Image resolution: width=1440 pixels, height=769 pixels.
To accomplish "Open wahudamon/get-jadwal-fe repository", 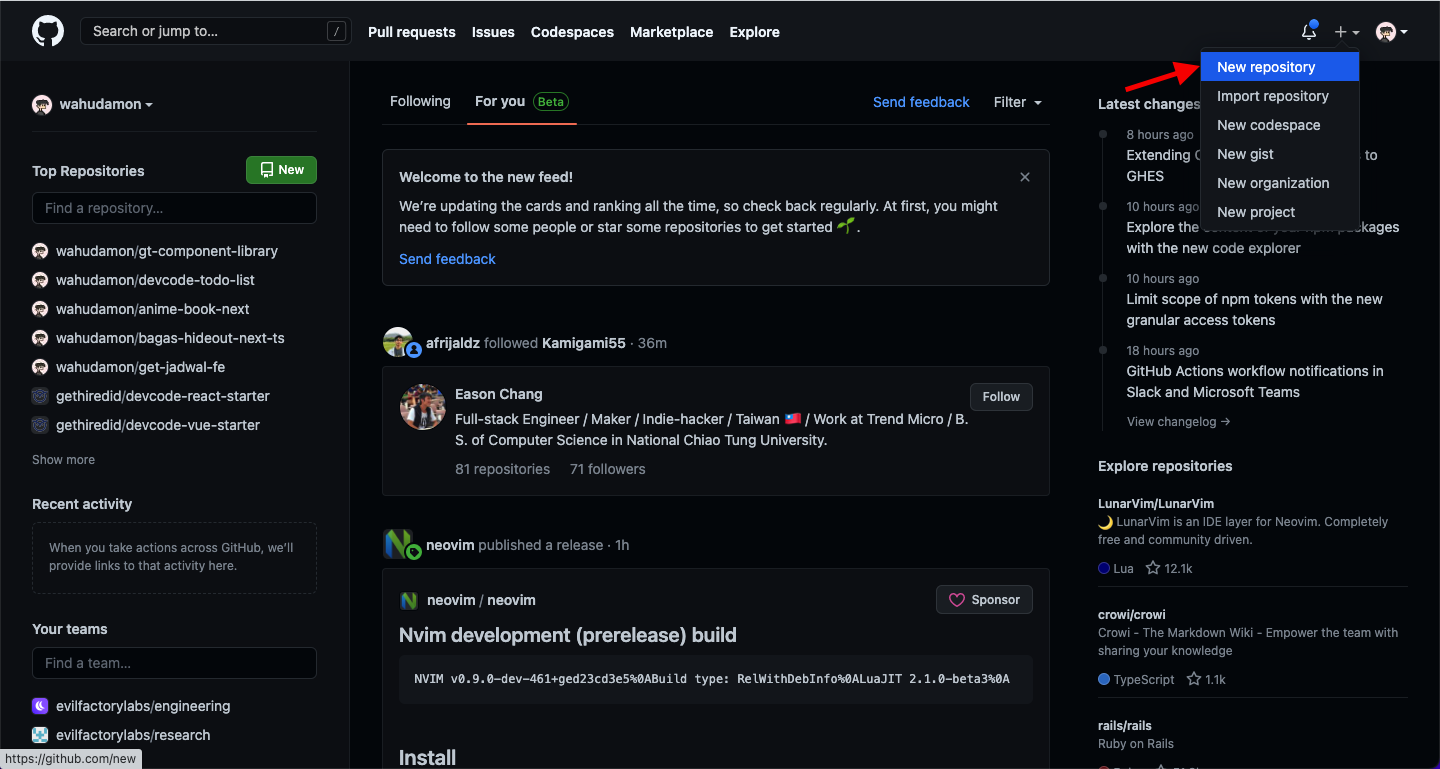I will tap(140, 367).
